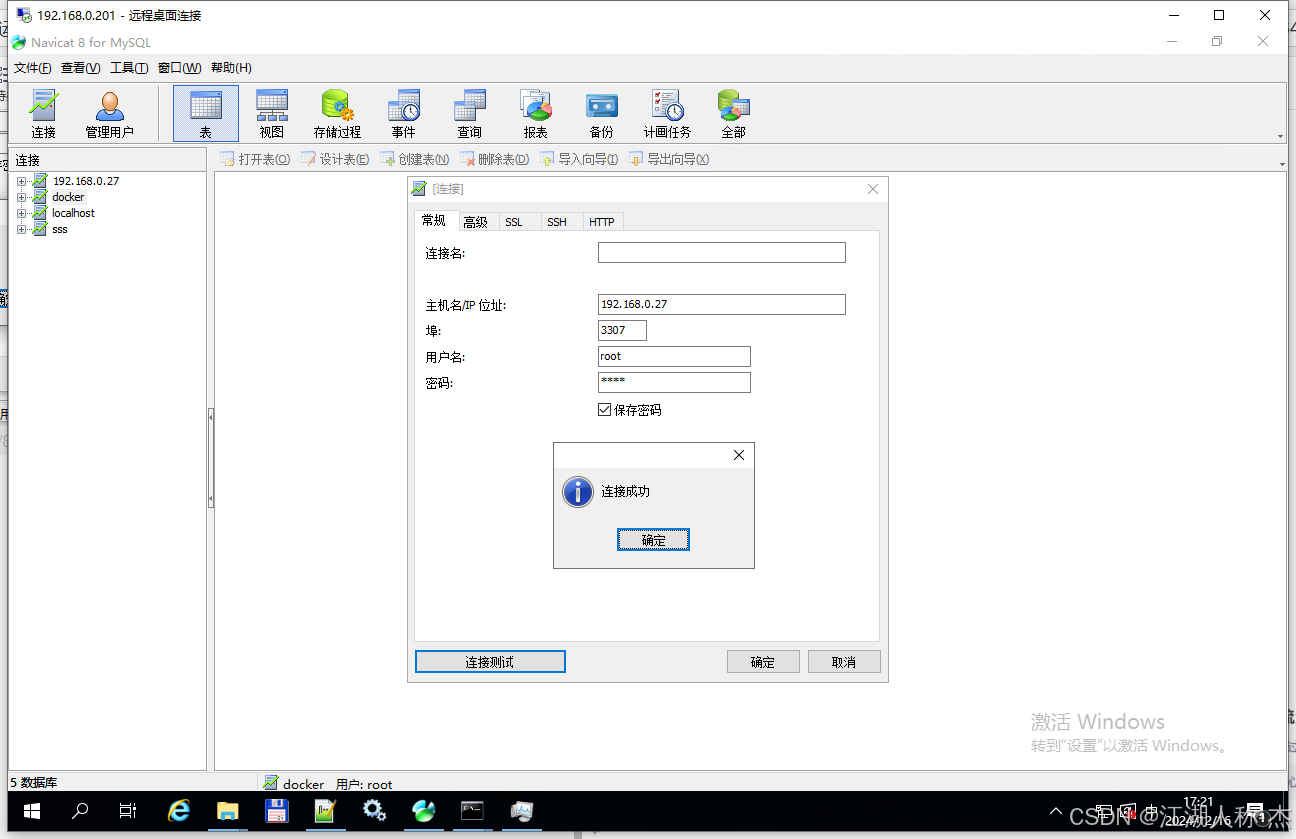Click the 埠 (Port) field showing 3307

coord(622,330)
